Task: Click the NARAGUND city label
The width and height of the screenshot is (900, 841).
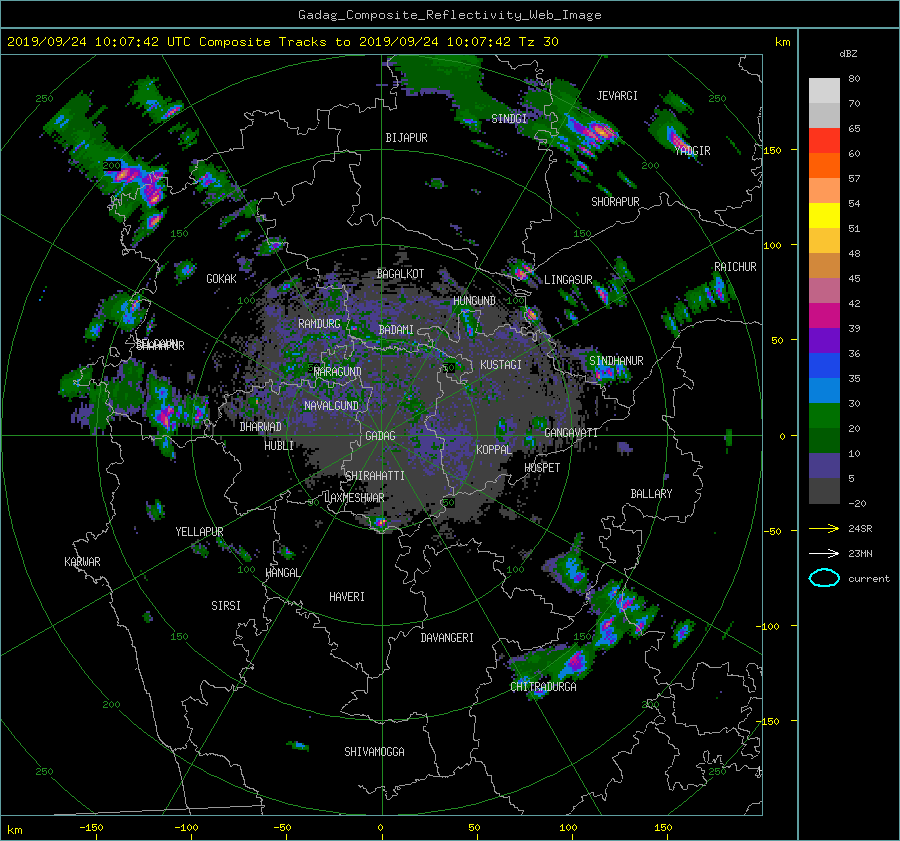Action: [338, 372]
